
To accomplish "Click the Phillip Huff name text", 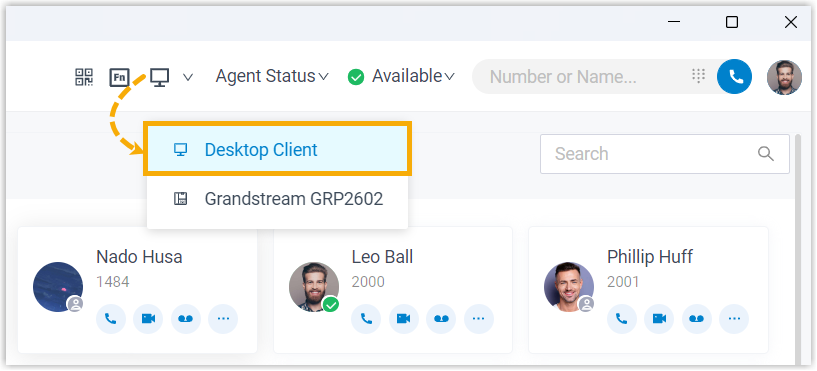I will pos(650,257).
